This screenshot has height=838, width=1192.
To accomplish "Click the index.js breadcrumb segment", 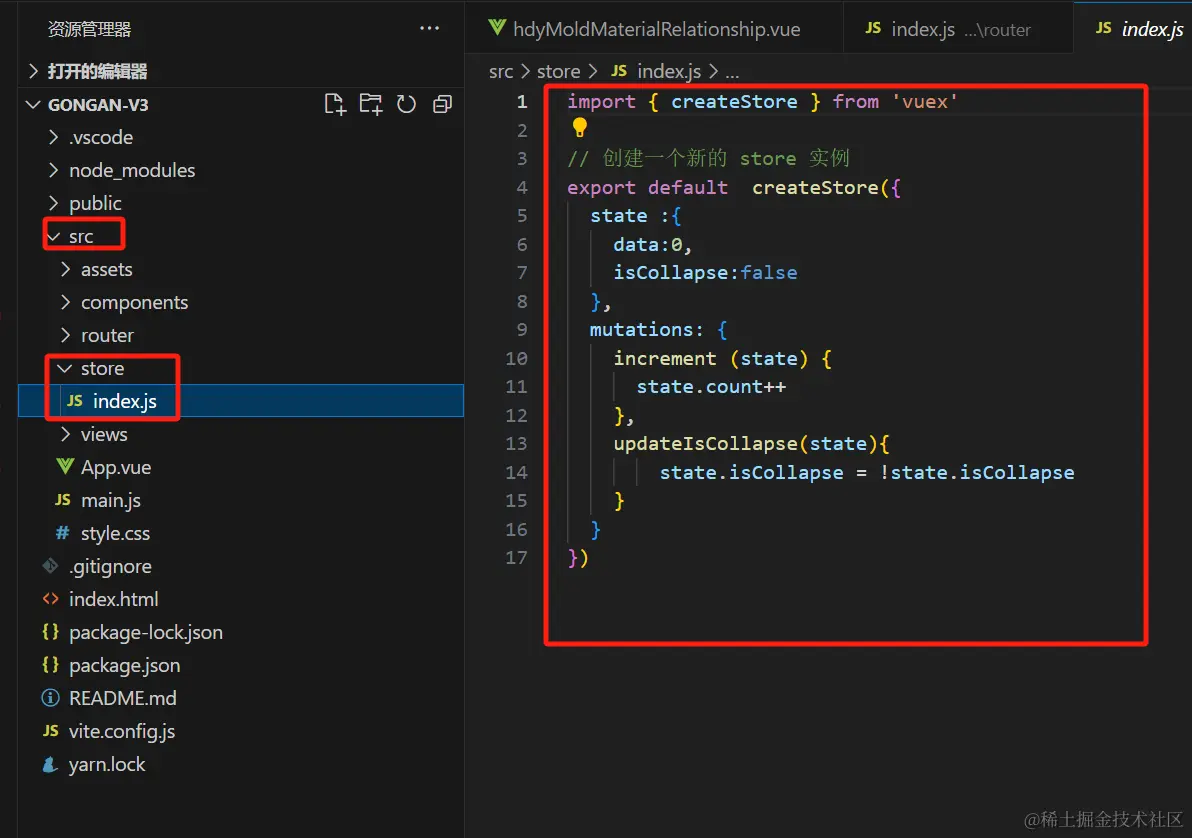I will (x=669, y=71).
